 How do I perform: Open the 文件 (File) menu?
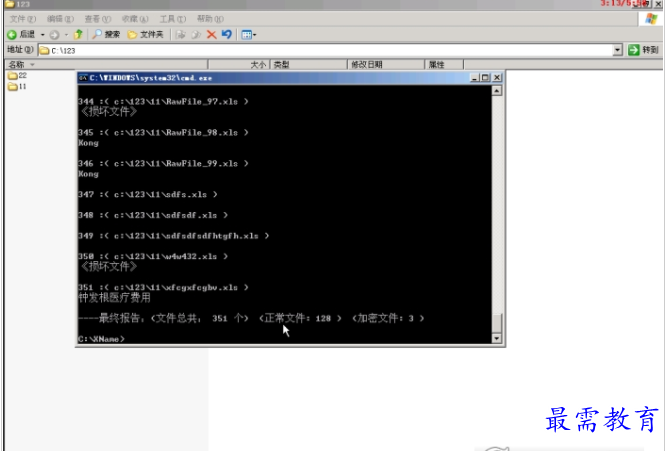pyautogui.click(x=23, y=19)
